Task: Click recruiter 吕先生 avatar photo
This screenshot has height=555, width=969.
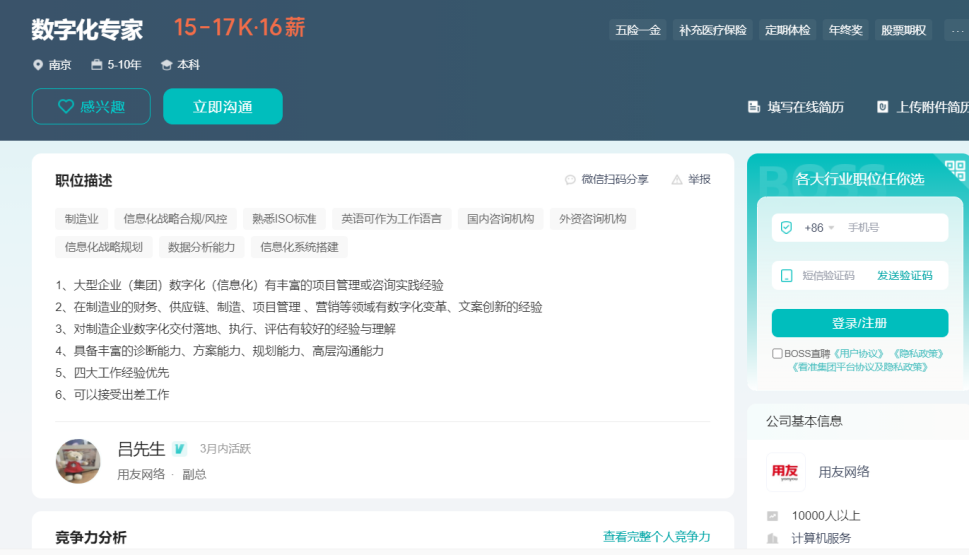Action: (78, 461)
